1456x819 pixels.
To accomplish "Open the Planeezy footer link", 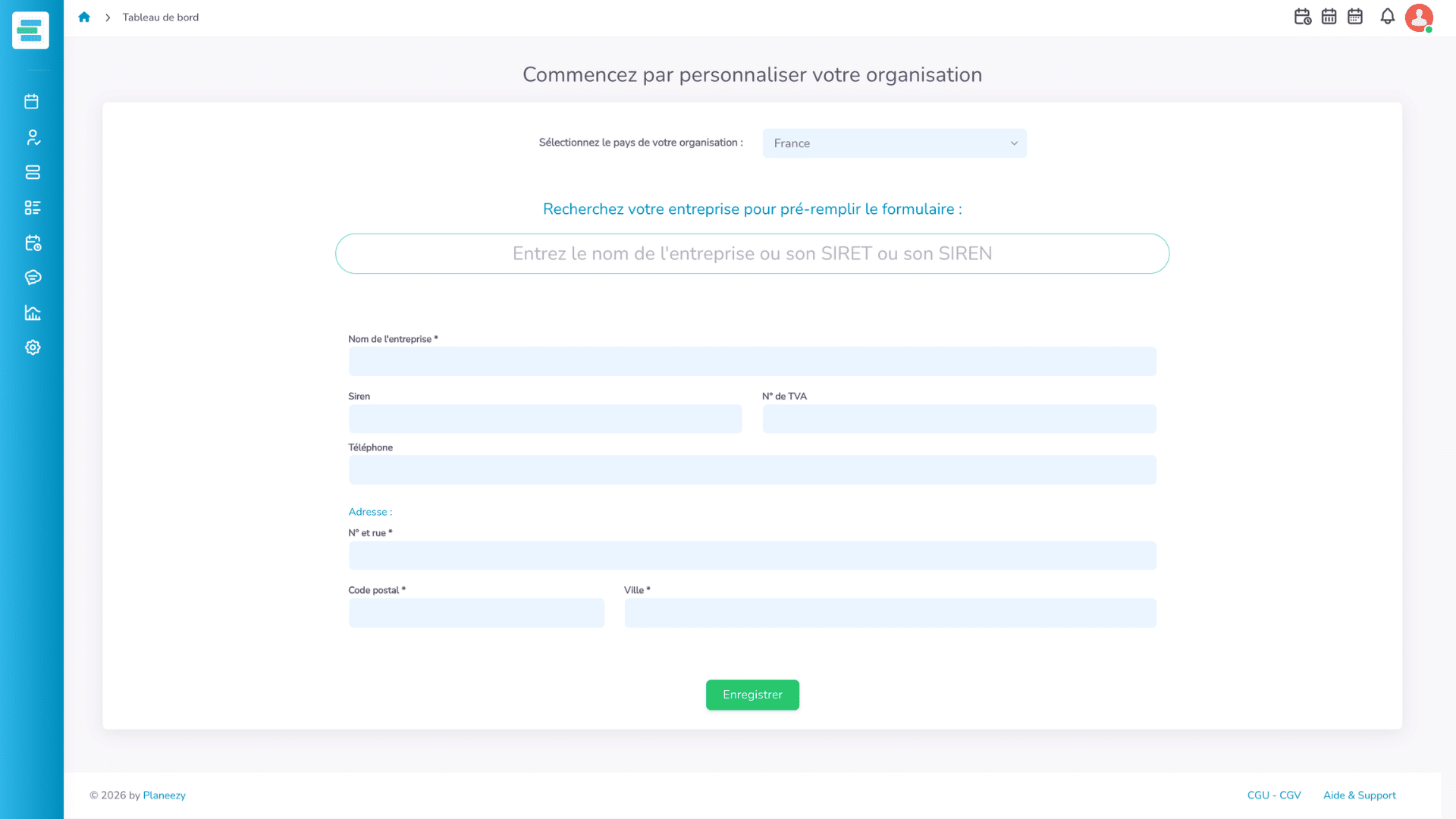I will pos(164,795).
